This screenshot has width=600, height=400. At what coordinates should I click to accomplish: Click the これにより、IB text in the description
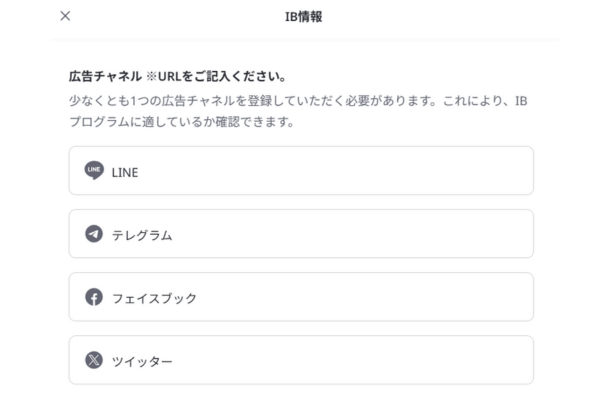485,101
